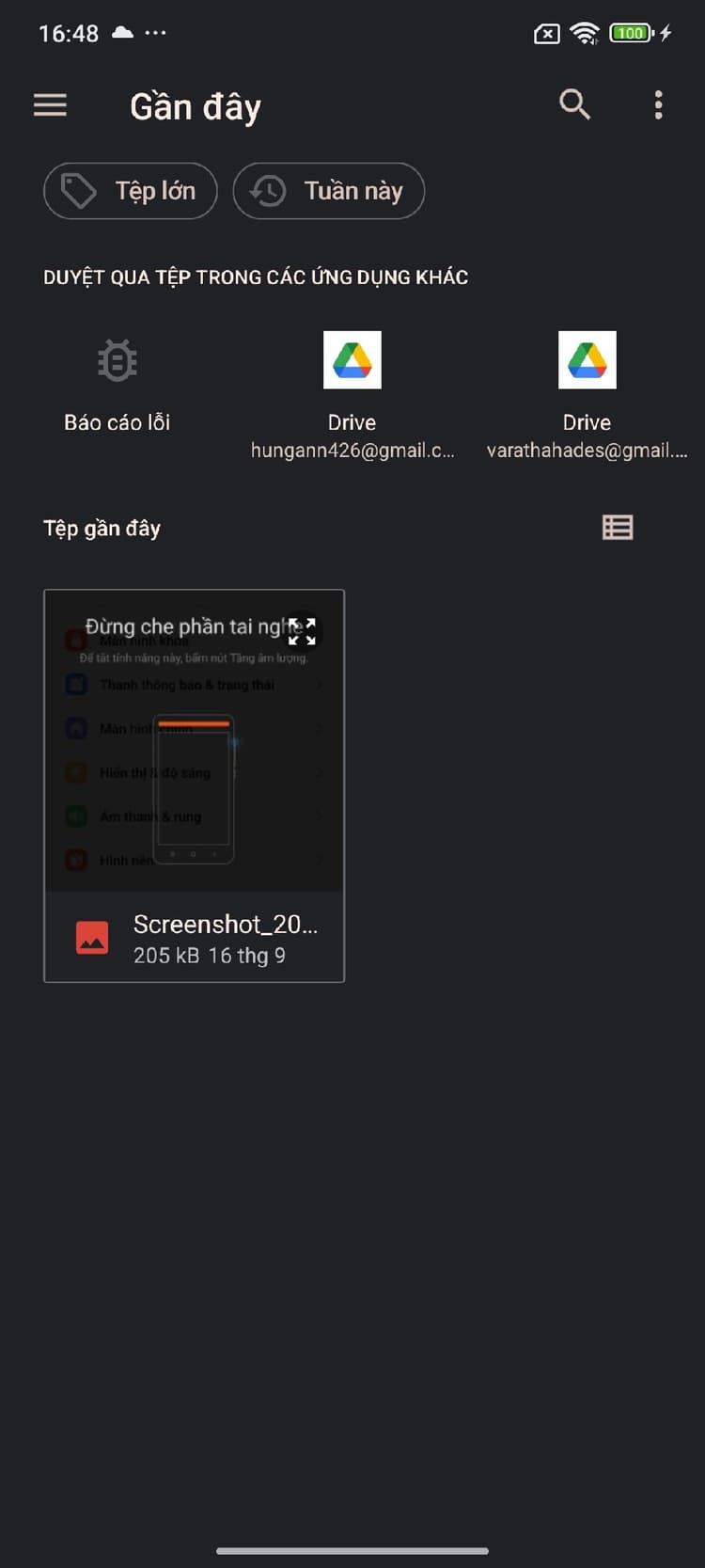Tap the search magnifier icon
Viewport: 705px width, 1568px height.
coord(574,104)
